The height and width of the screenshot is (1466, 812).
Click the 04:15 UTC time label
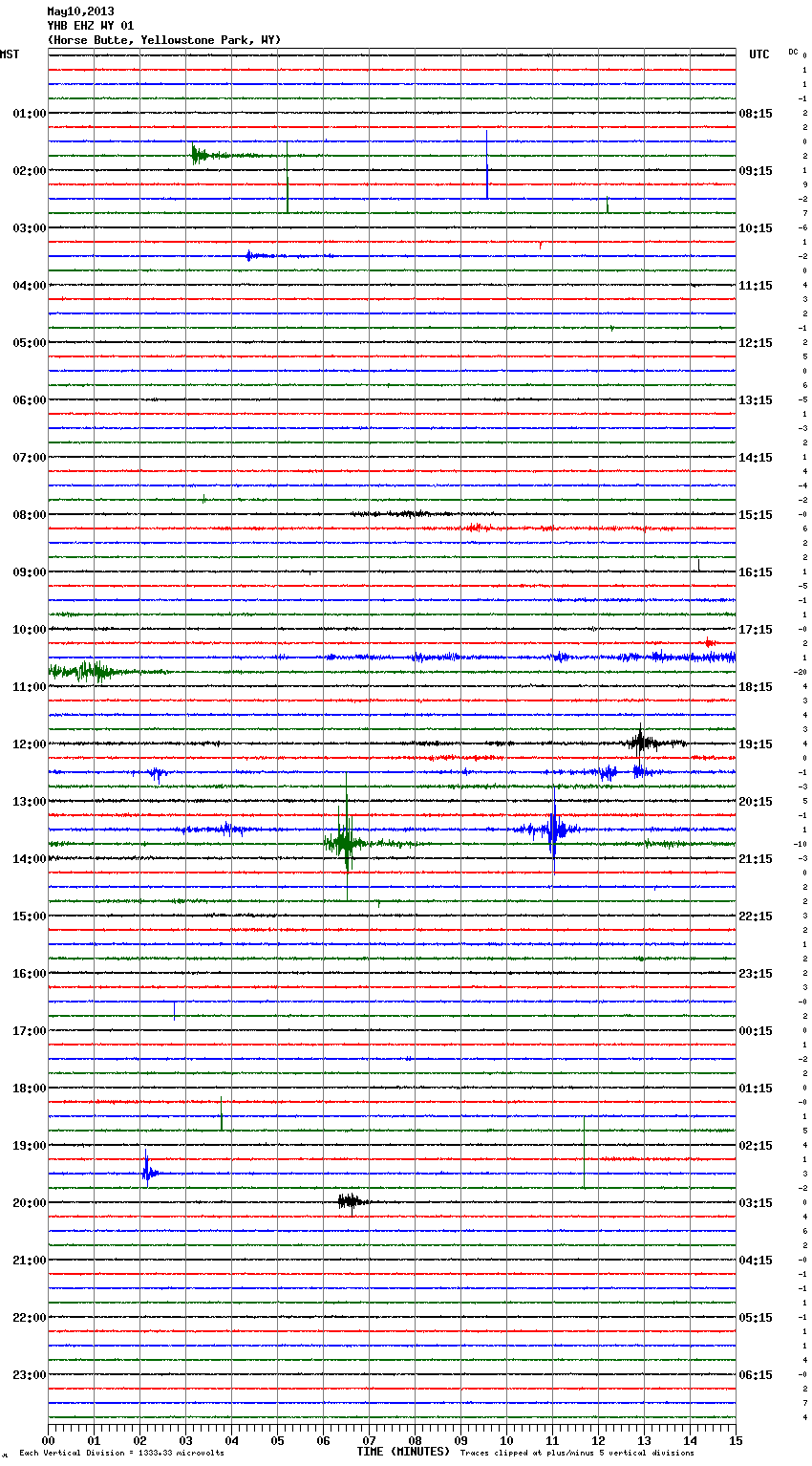[756, 1261]
